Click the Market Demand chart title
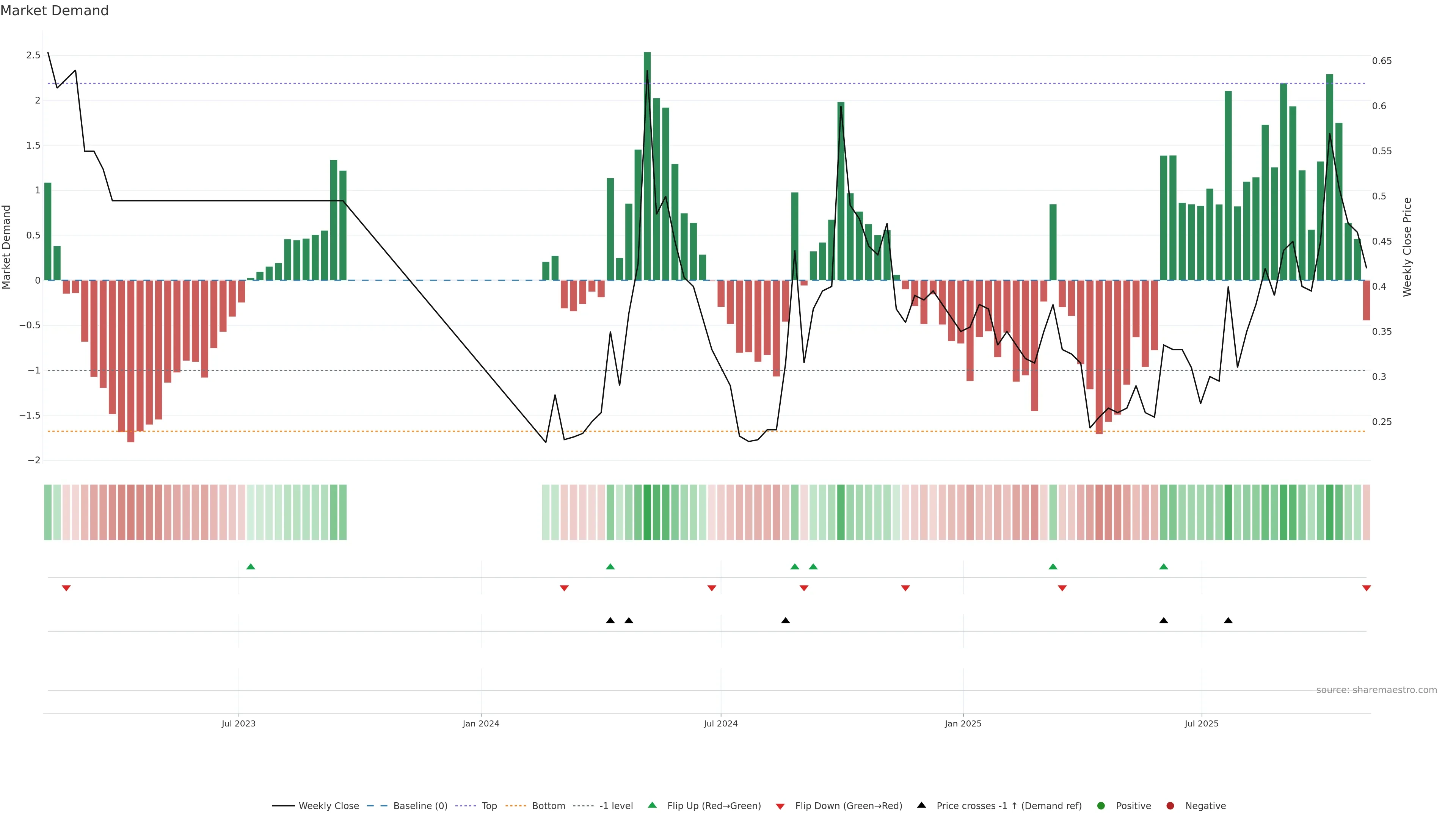The height and width of the screenshot is (819, 1456). [54, 11]
